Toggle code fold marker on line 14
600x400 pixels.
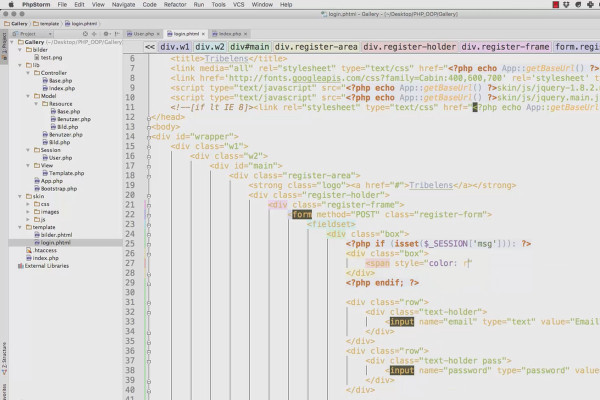(149, 137)
